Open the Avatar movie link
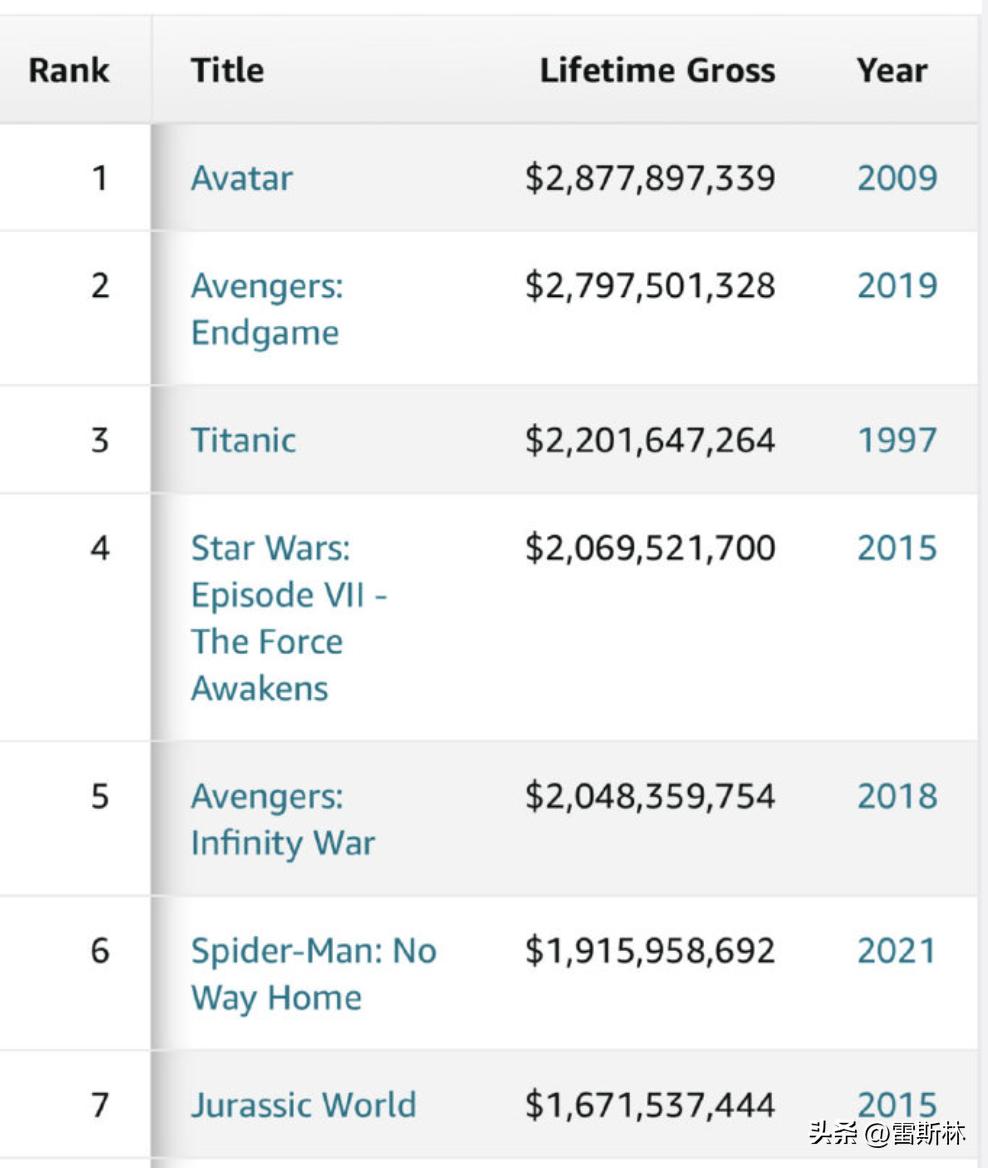Screen dimensions: 988x1168 [242, 178]
